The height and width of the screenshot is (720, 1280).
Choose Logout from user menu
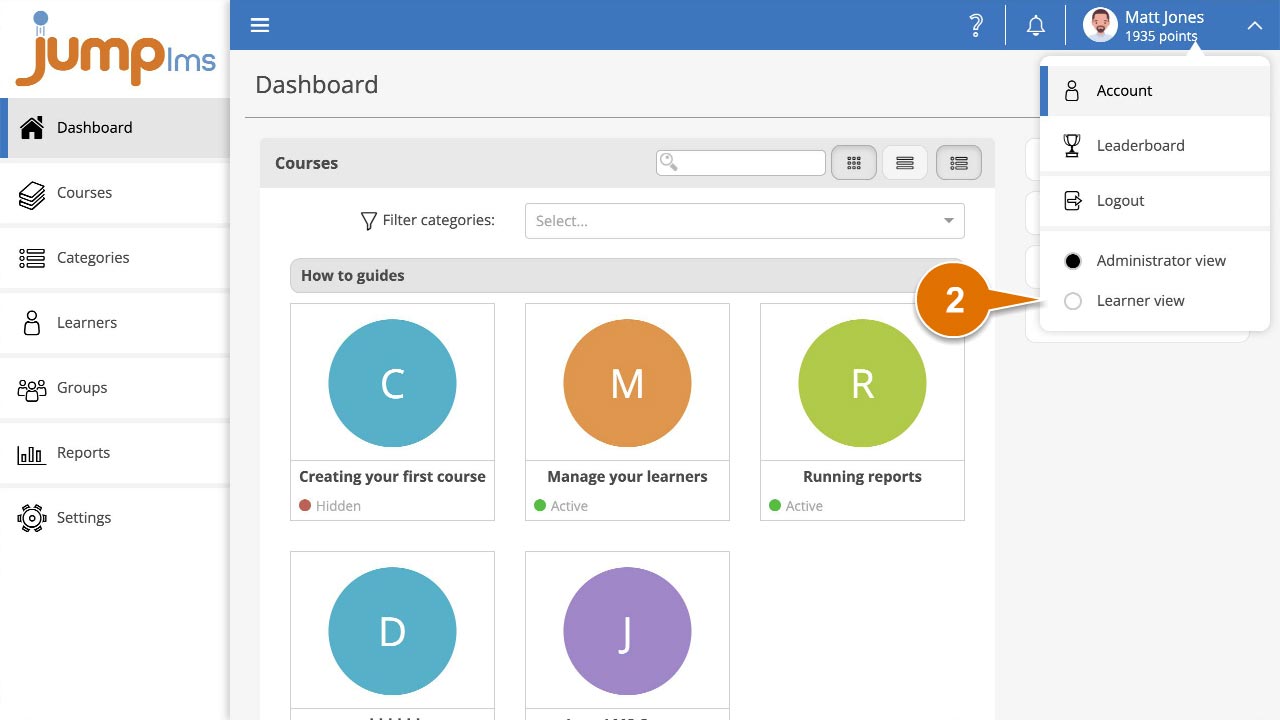1155,201
